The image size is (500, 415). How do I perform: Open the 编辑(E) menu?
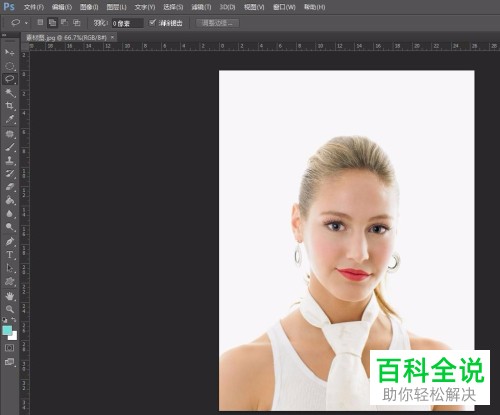(62, 7)
